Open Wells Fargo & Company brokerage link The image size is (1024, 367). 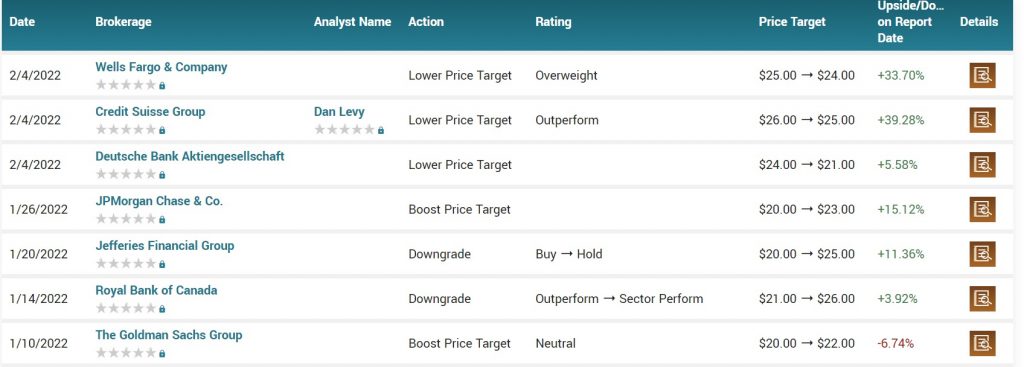pos(161,67)
